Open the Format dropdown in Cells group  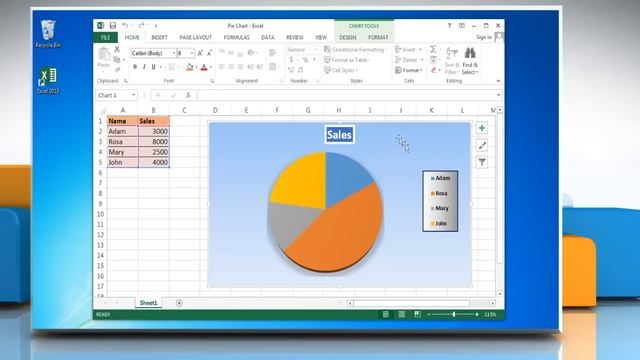click(409, 70)
